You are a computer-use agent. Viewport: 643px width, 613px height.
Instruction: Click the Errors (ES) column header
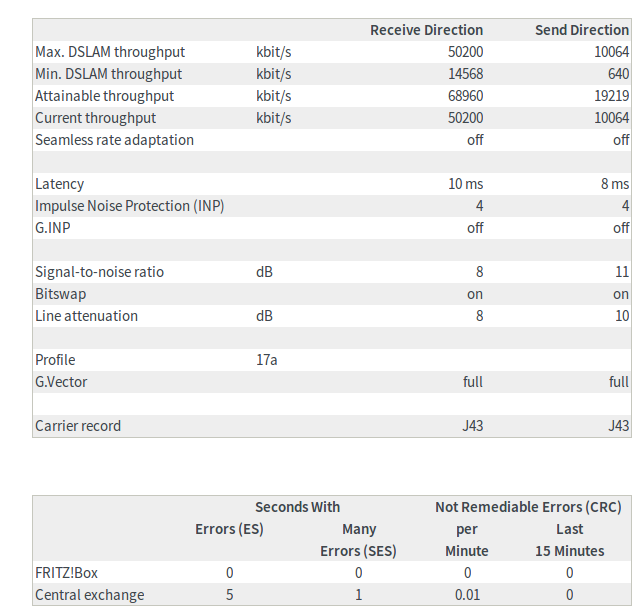point(229,529)
